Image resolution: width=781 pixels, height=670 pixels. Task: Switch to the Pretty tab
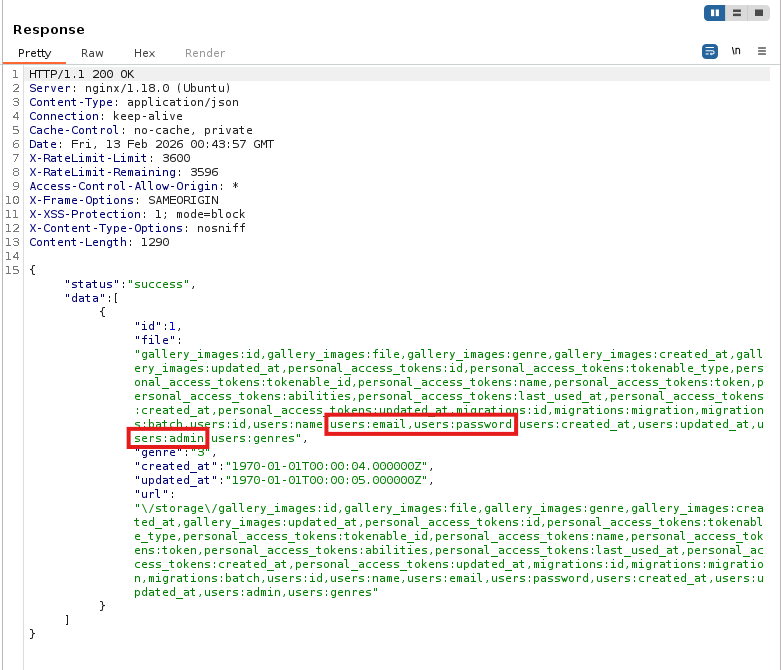point(35,53)
